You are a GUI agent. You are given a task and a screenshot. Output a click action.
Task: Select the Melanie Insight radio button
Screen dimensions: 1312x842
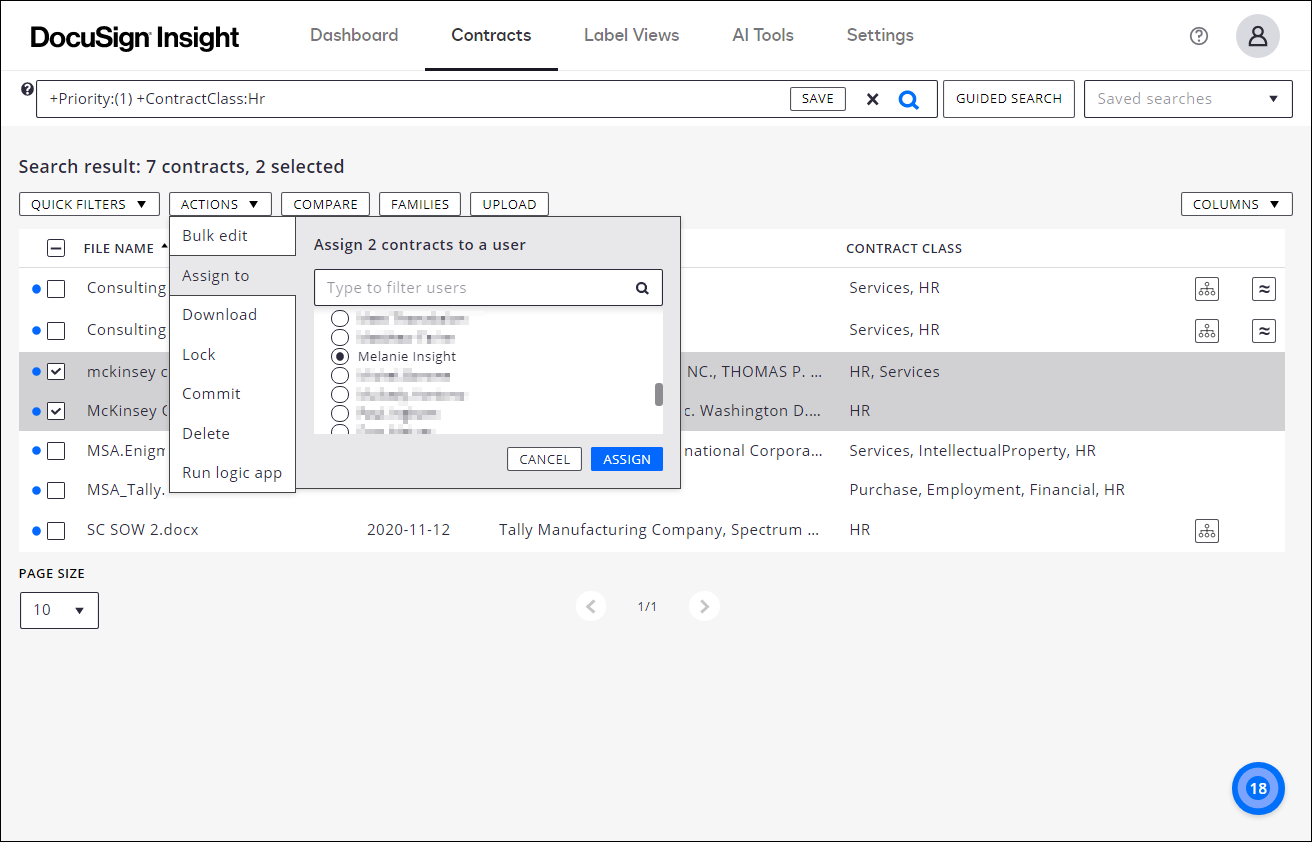pos(340,356)
